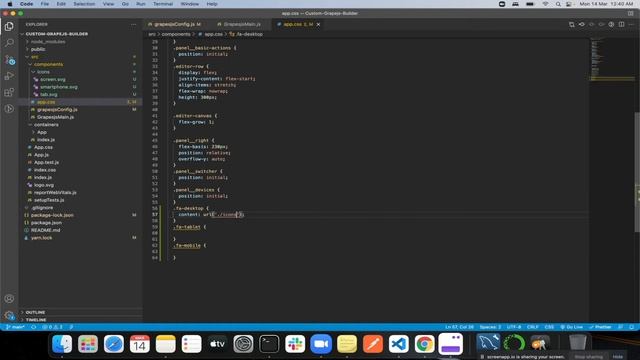
Task: Expand the node_modules folder
Action: [48, 42]
